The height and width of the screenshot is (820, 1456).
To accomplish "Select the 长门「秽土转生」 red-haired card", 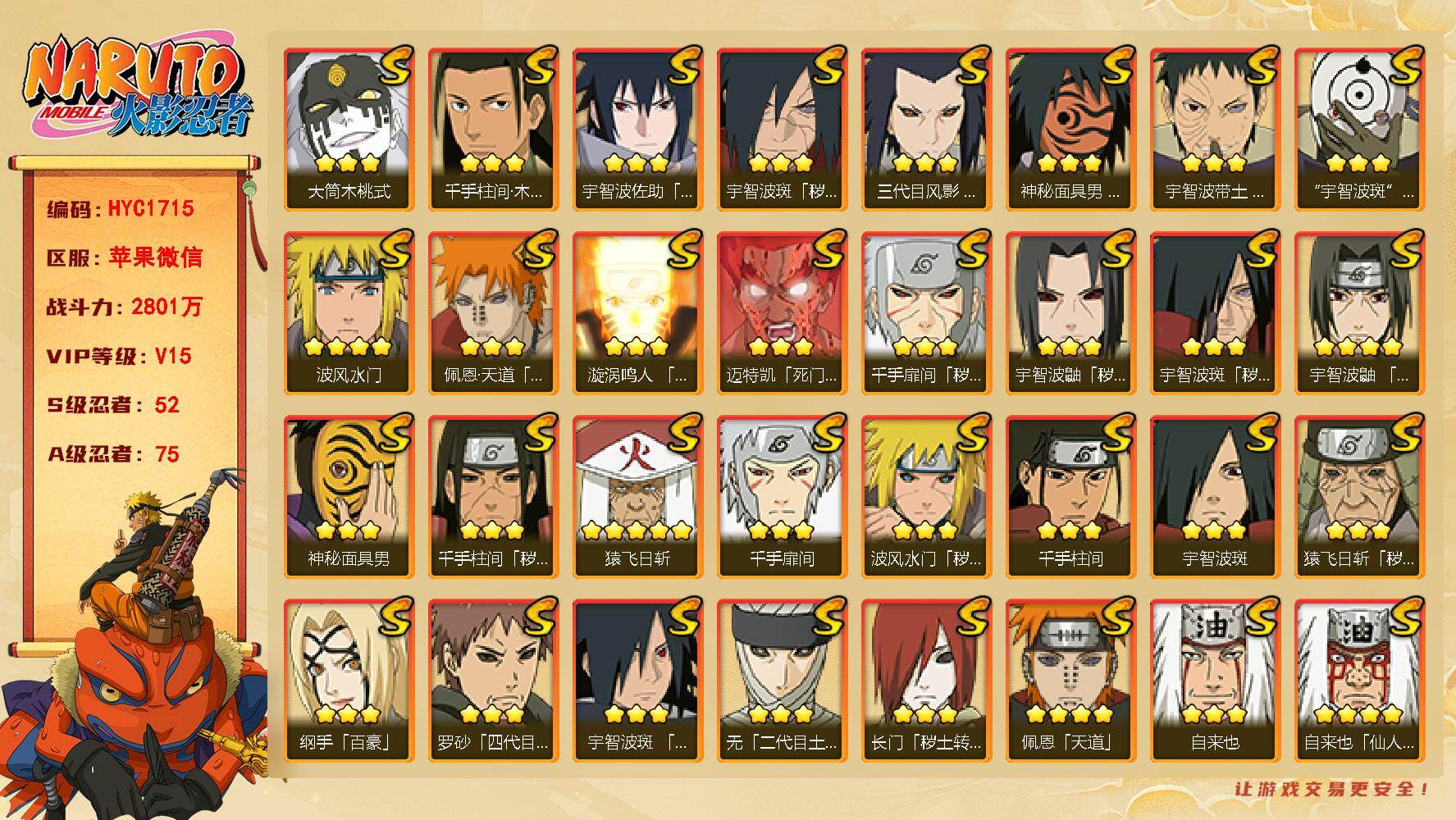I will tap(926, 681).
